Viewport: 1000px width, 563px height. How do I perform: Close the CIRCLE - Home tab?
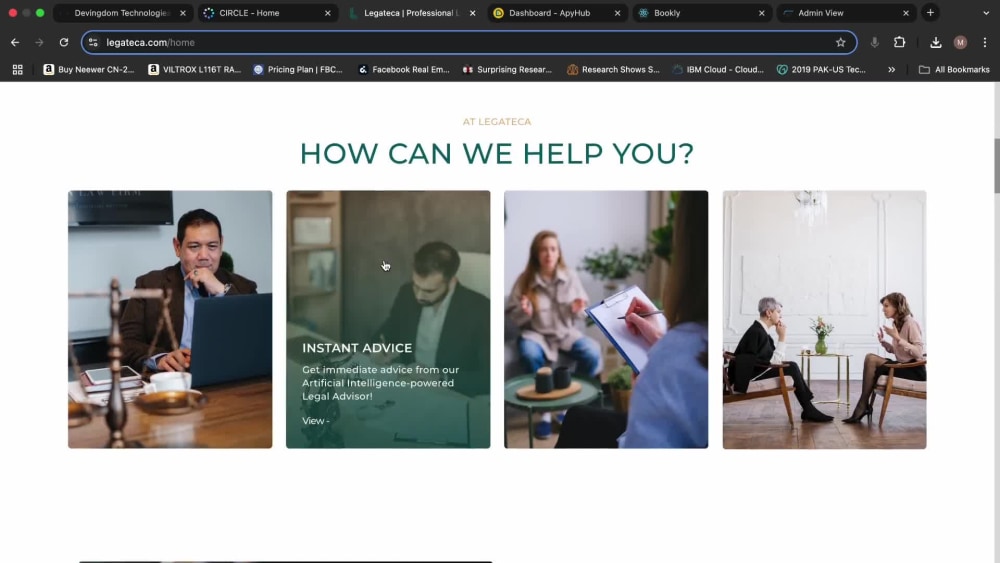pyautogui.click(x=327, y=13)
